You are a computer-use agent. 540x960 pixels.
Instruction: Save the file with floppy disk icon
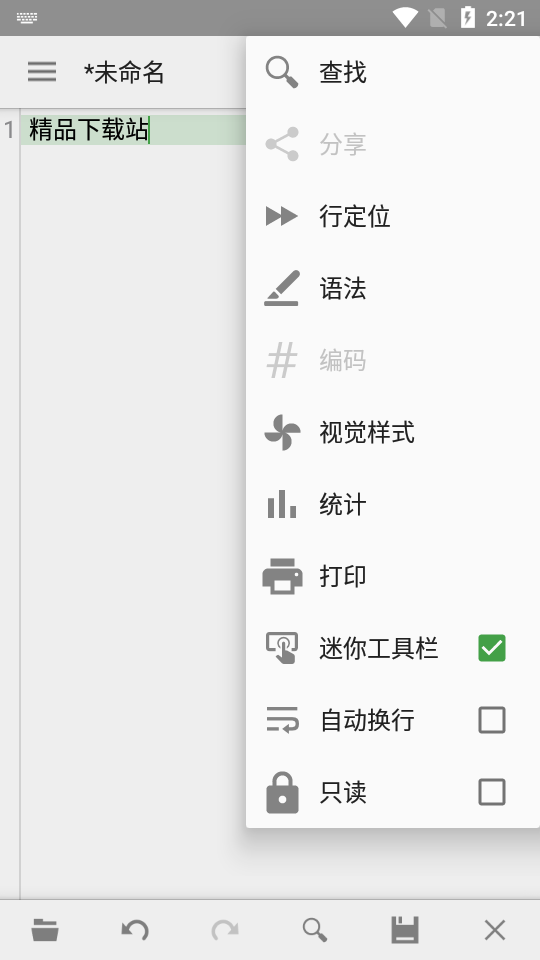click(x=405, y=931)
